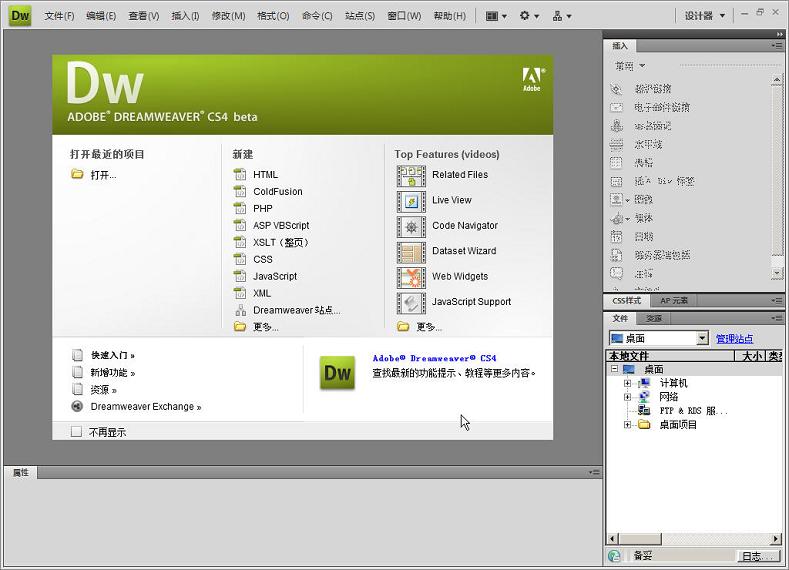Click the large Dw icon in welcome footer
This screenshot has width=789, height=570.
[337, 373]
